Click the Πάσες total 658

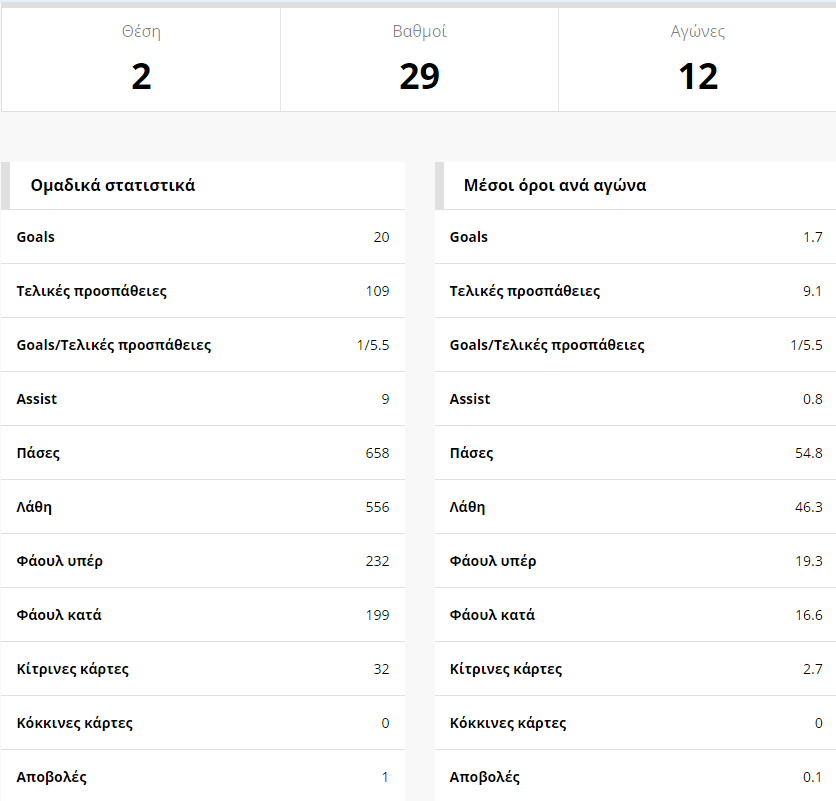click(x=377, y=453)
